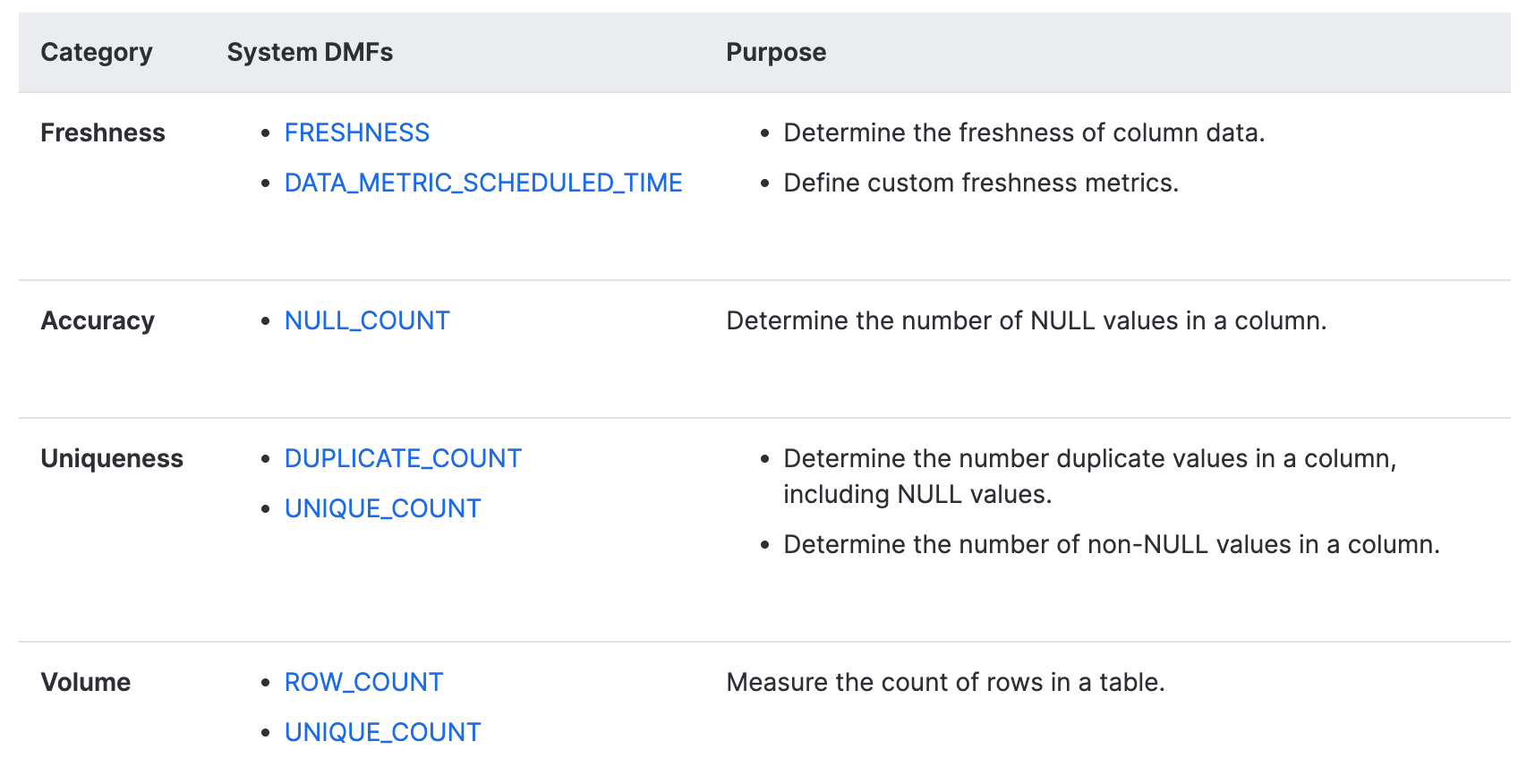Click the NULL values purpose description
The height and width of the screenshot is (784, 1518).
point(1027,320)
